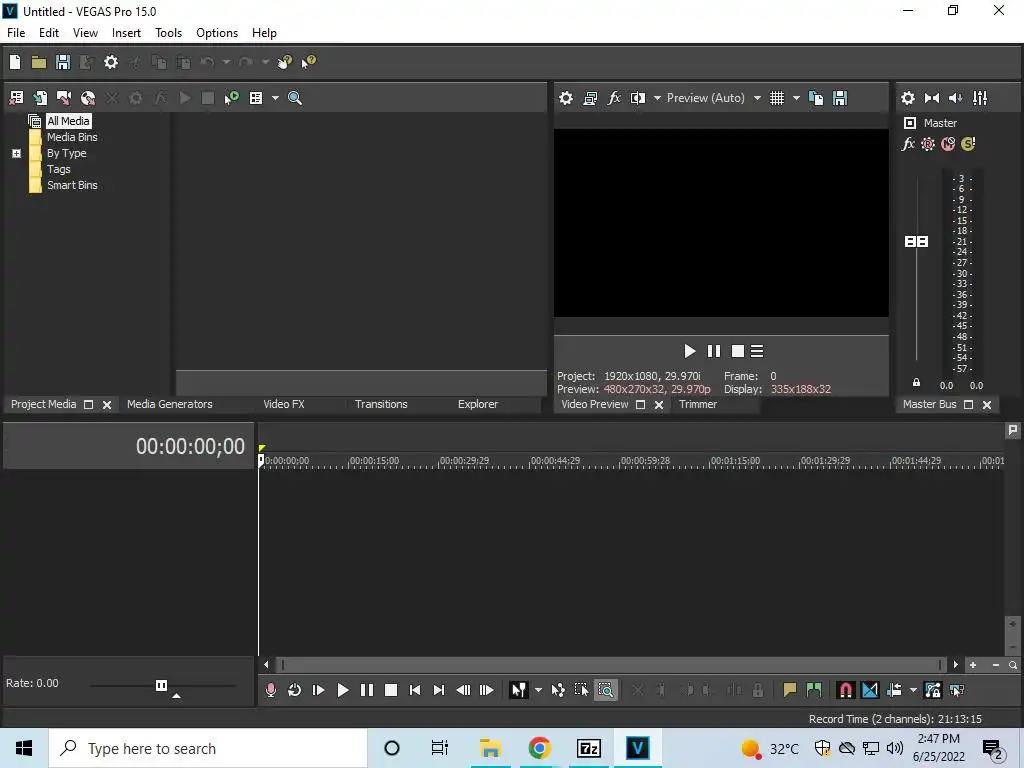Switch to the Video FX tab
Image resolution: width=1024 pixels, height=768 pixels.
point(283,404)
